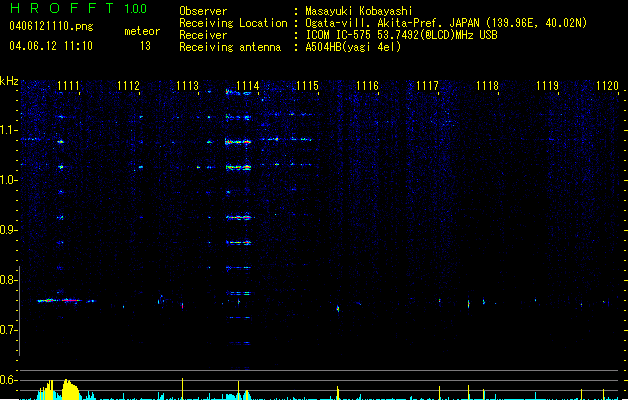Screen dimensions: 629x400
Task: Click the 1113 time marker
Action: coord(187,86)
